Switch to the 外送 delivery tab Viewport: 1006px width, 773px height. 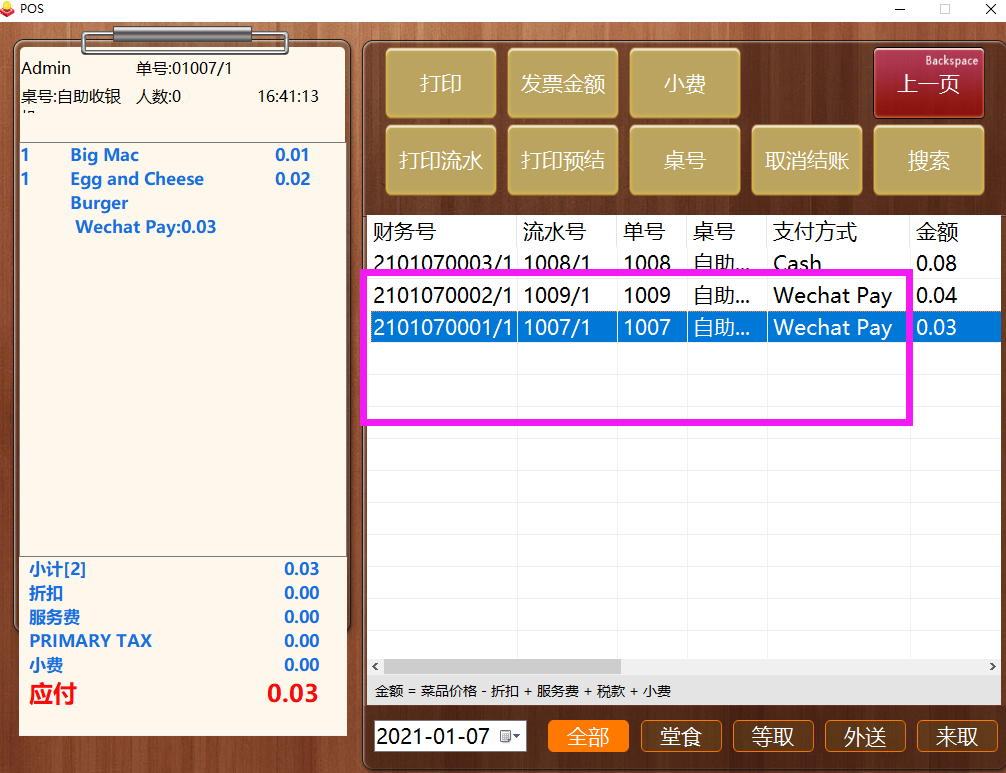(x=865, y=736)
